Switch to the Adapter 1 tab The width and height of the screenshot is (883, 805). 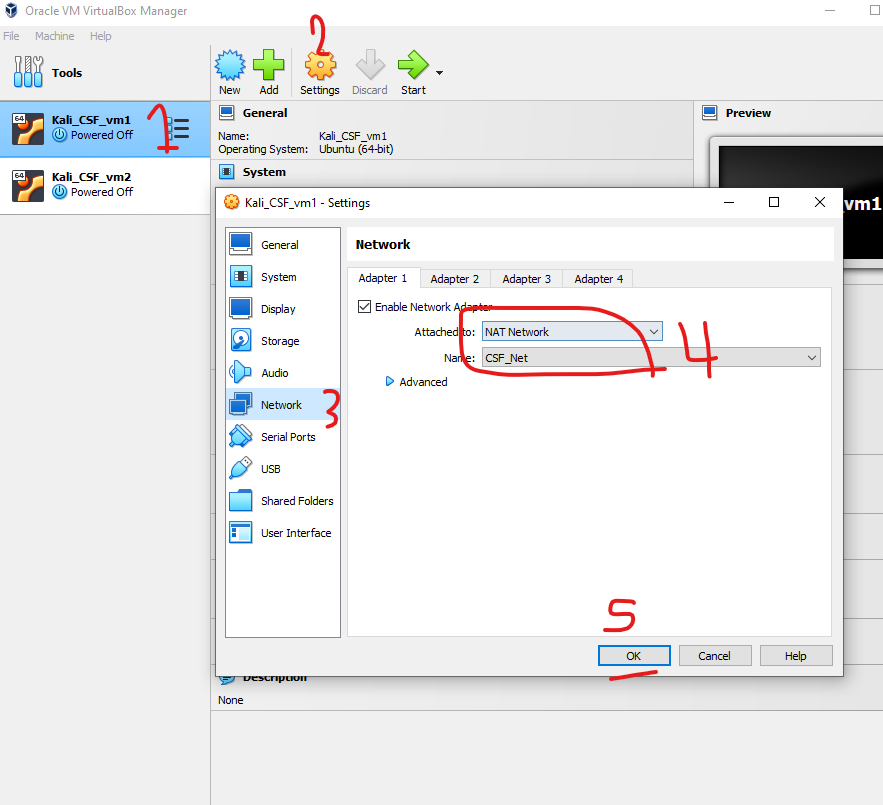pos(383,278)
